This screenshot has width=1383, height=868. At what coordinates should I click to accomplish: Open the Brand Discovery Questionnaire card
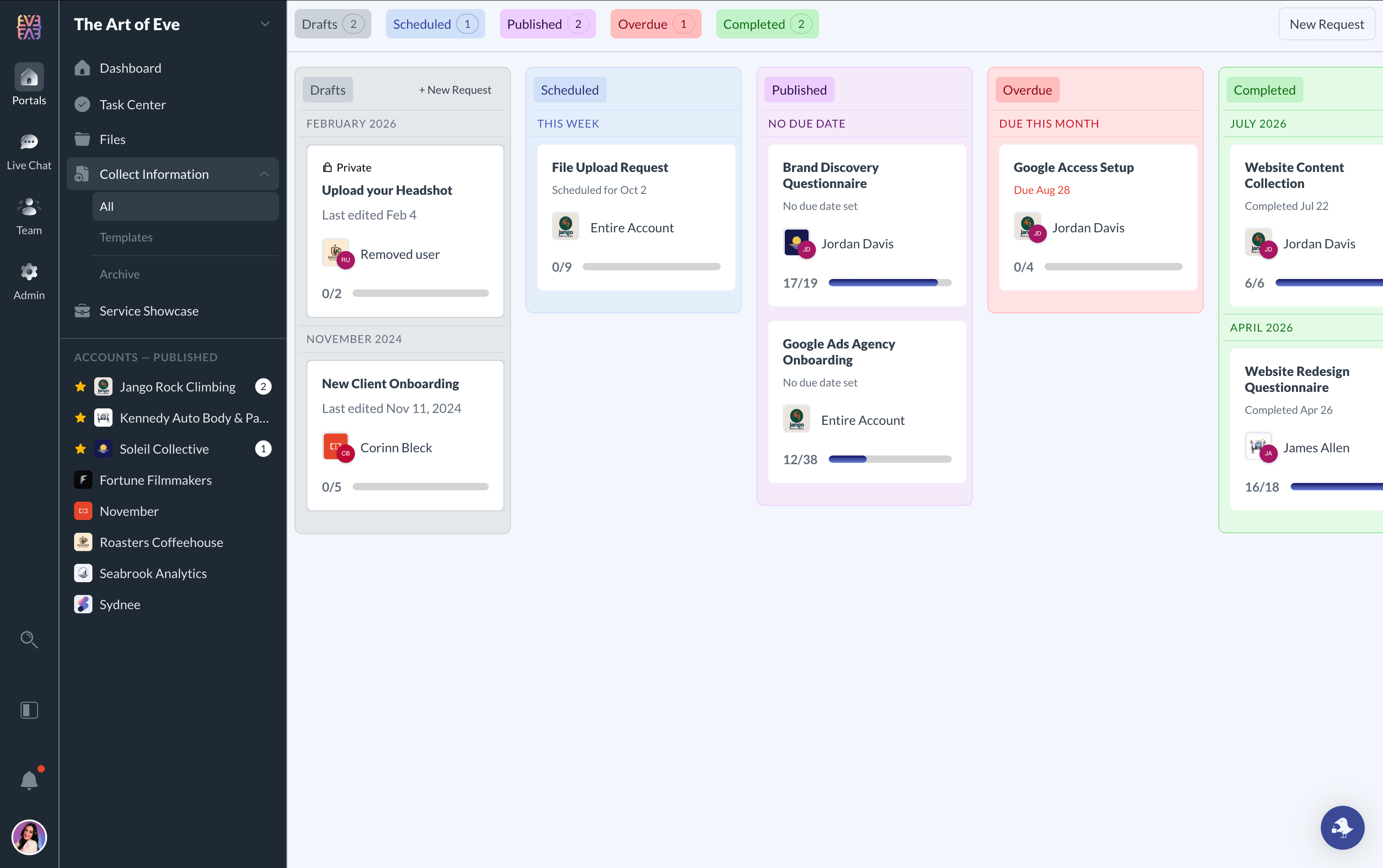(x=867, y=225)
